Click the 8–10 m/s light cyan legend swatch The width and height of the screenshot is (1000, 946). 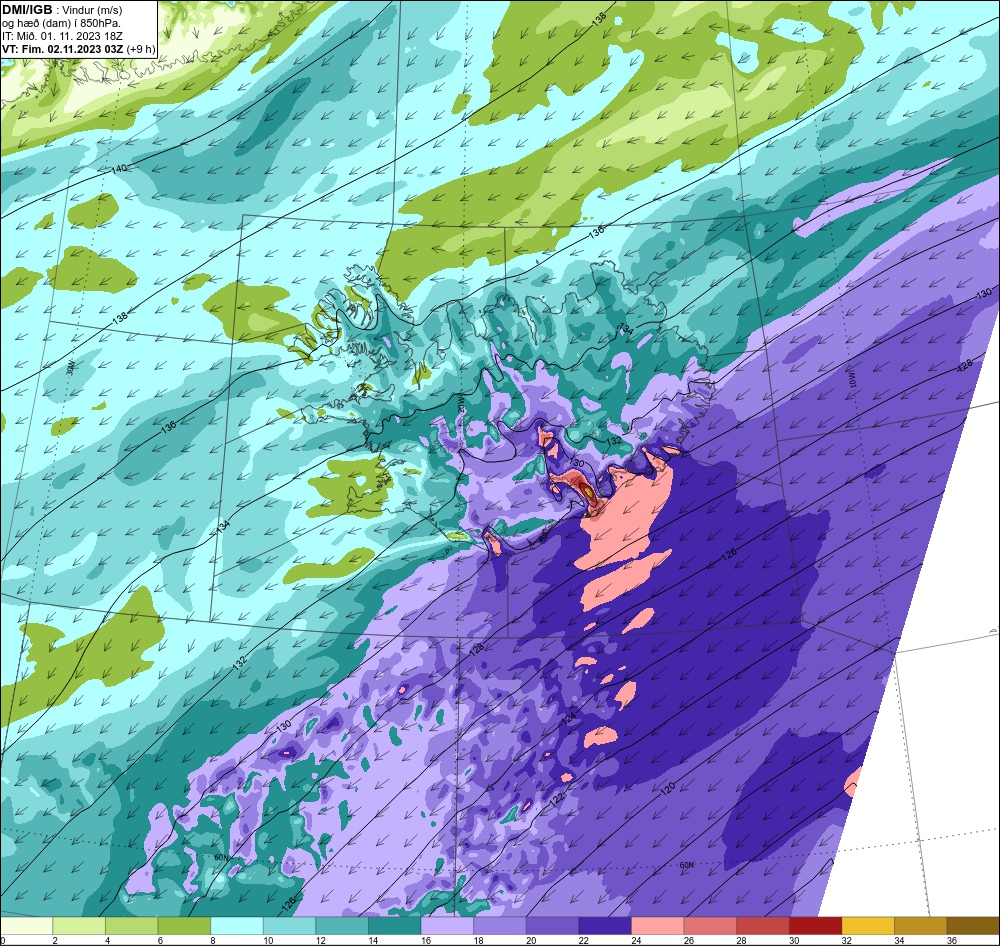[x=237, y=926]
